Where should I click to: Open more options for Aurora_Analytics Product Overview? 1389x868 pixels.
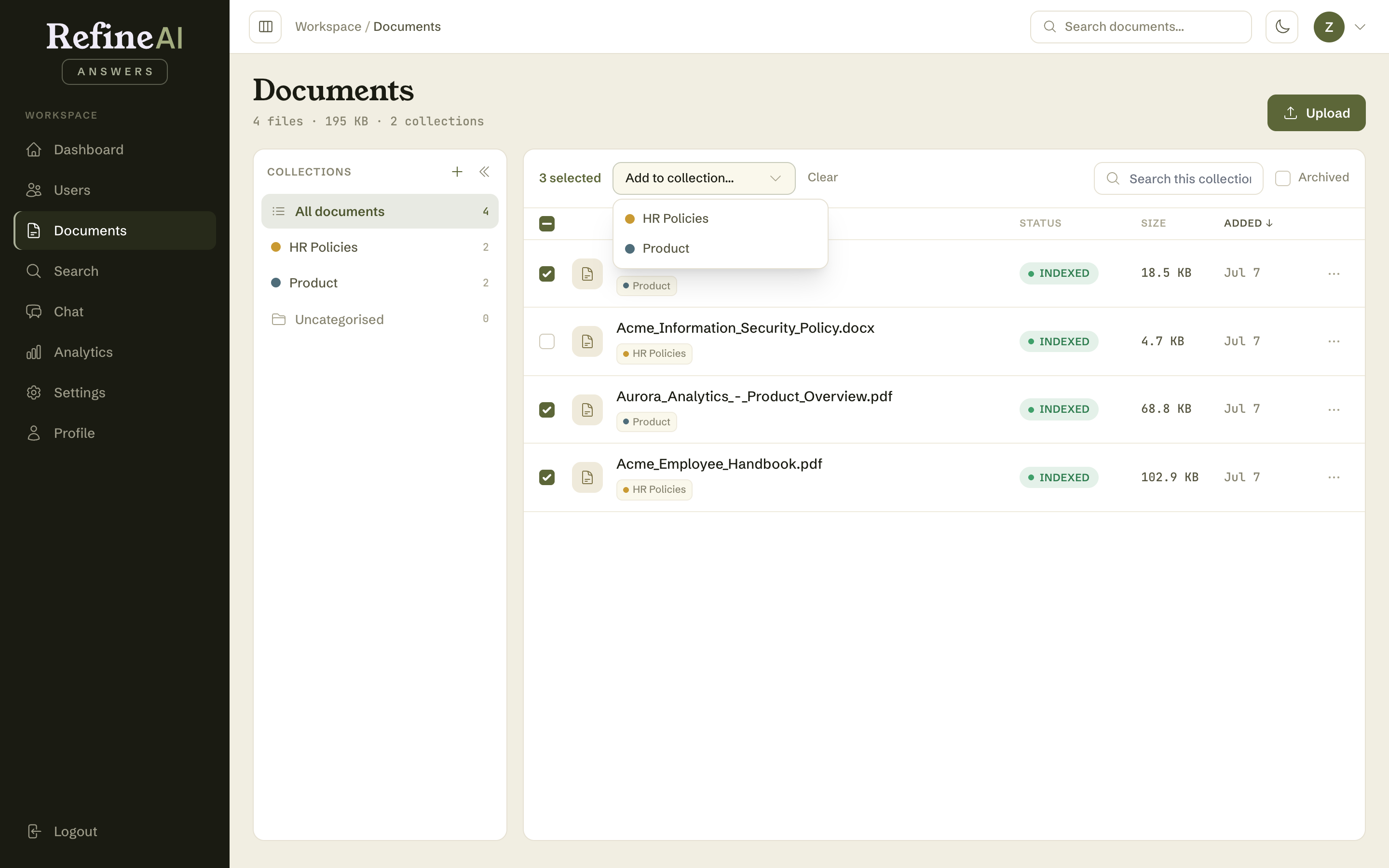(1334, 410)
